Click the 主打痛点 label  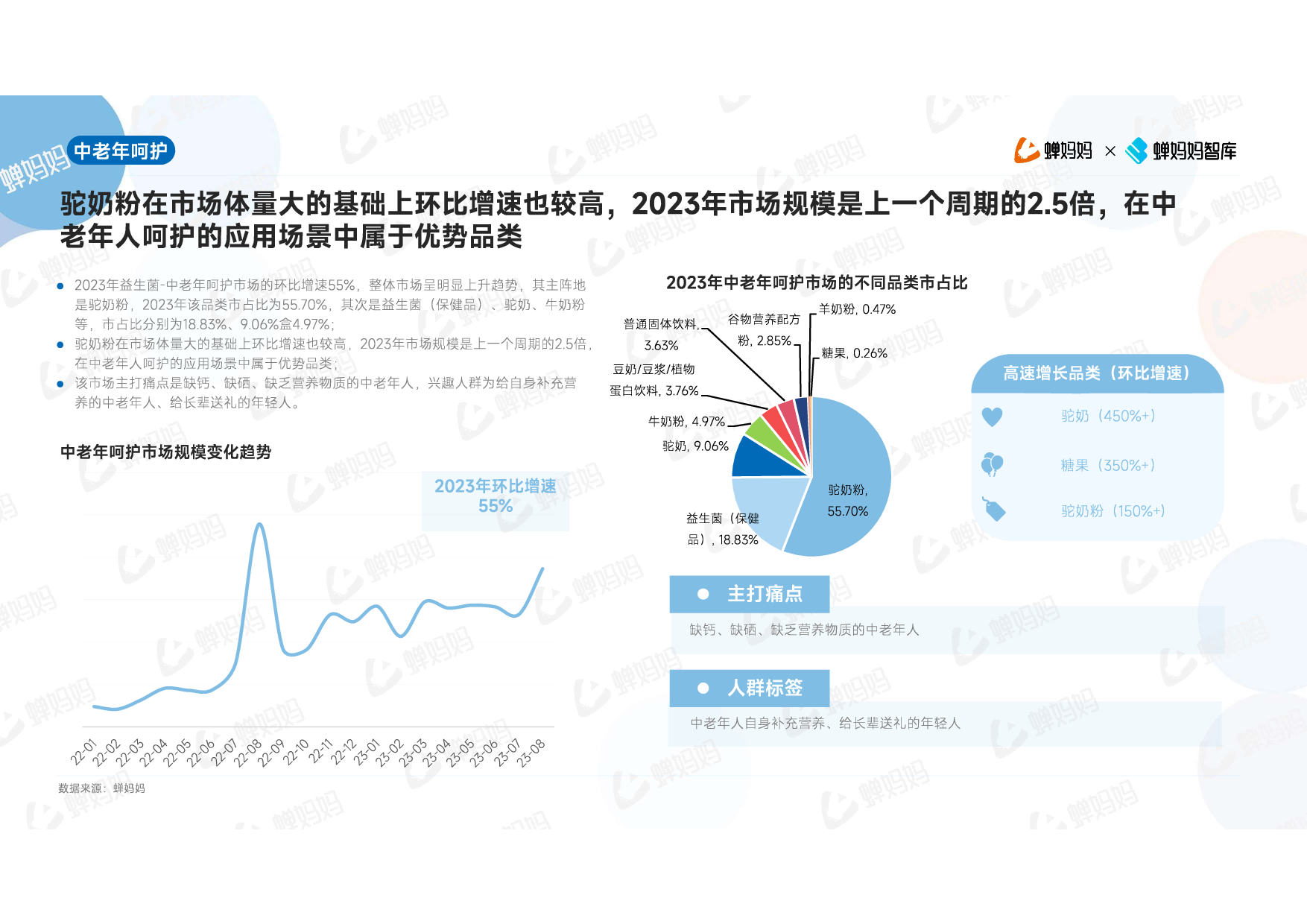pos(765,594)
